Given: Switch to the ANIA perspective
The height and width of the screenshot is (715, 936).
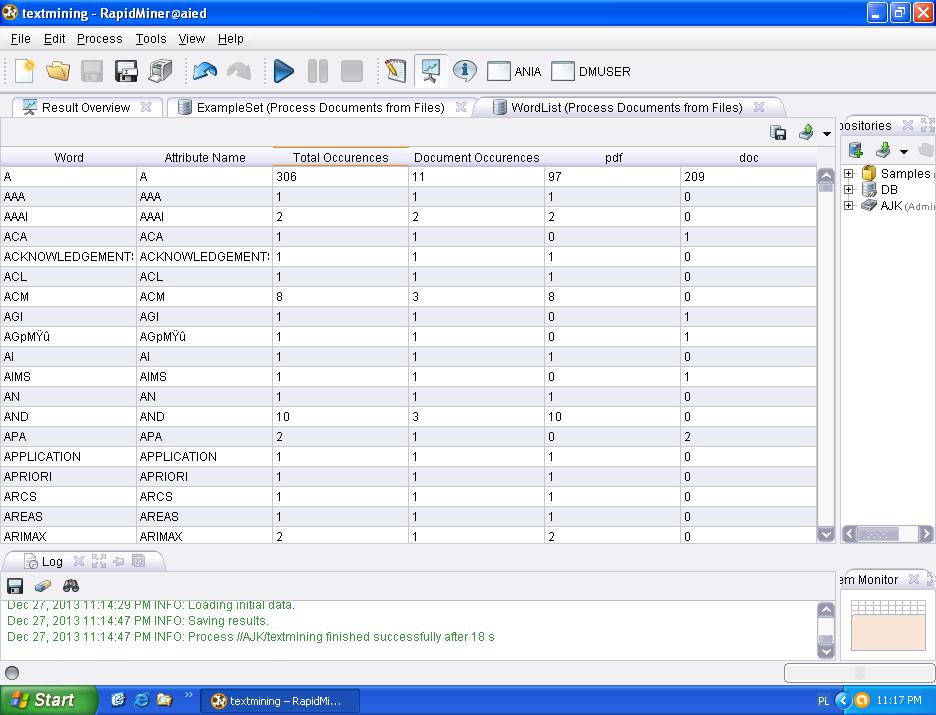Looking at the screenshot, I should coord(514,72).
